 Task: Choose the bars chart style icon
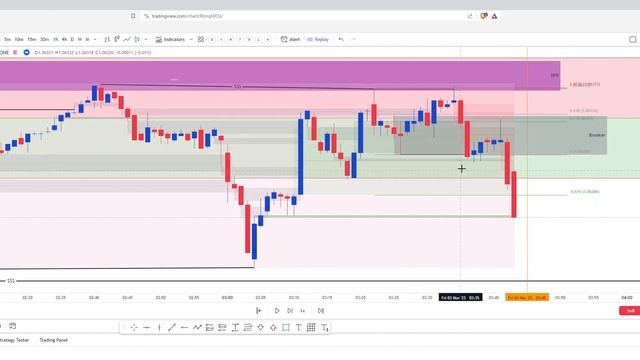click(107, 40)
